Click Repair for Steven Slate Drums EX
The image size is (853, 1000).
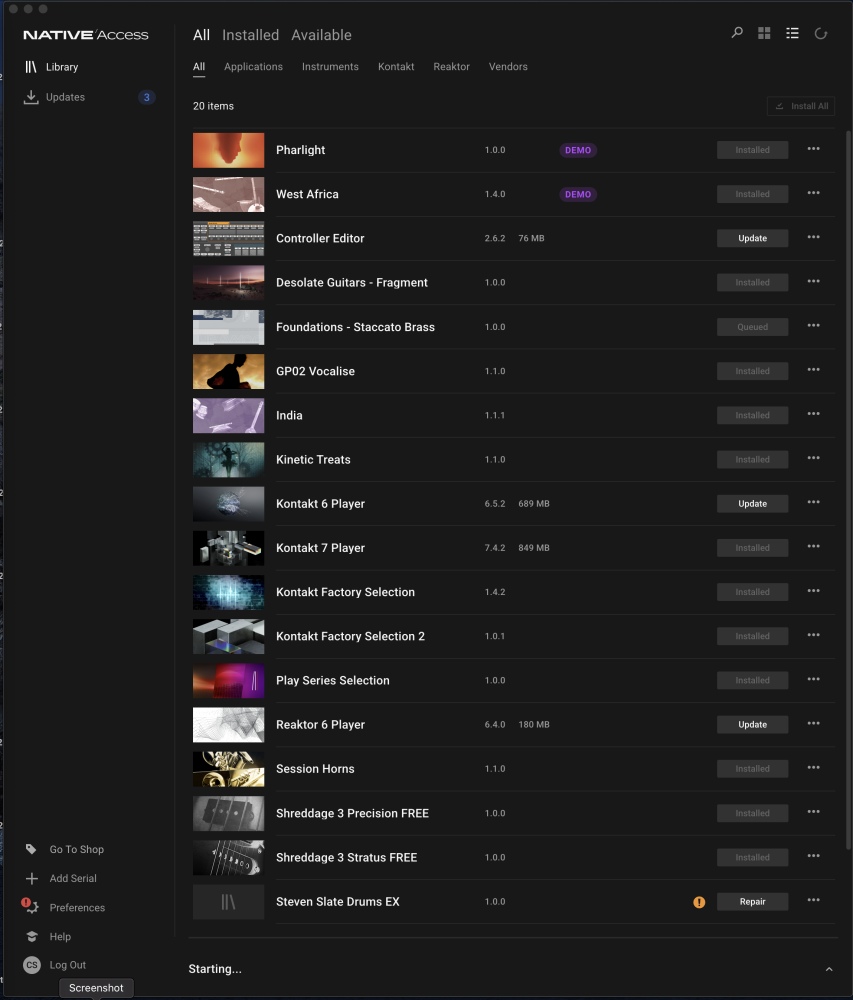point(752,902)
